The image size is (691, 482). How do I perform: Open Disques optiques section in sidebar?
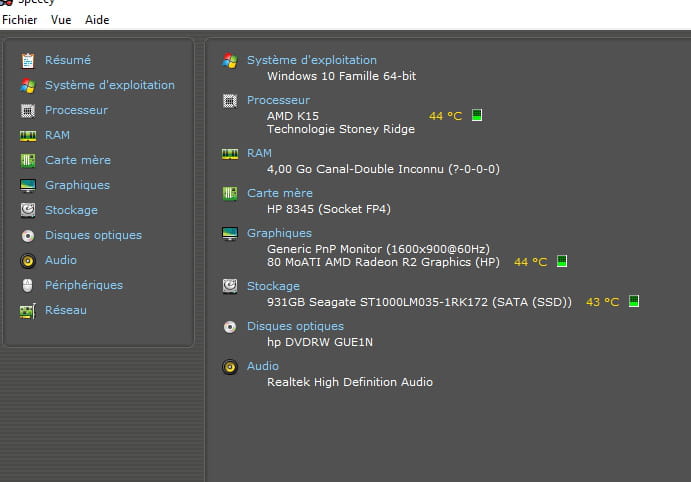click(x=93, y=235)
